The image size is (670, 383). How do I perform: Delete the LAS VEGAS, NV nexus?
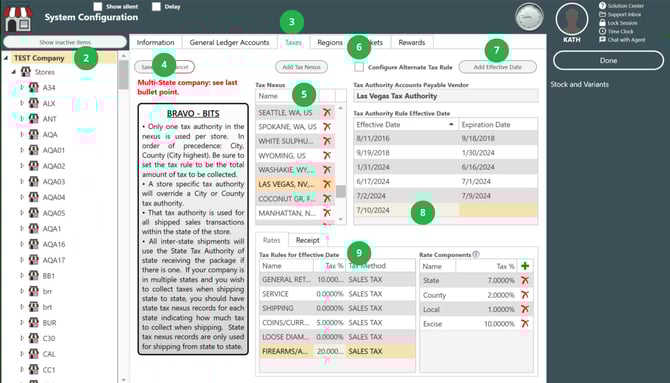(327, 184)
